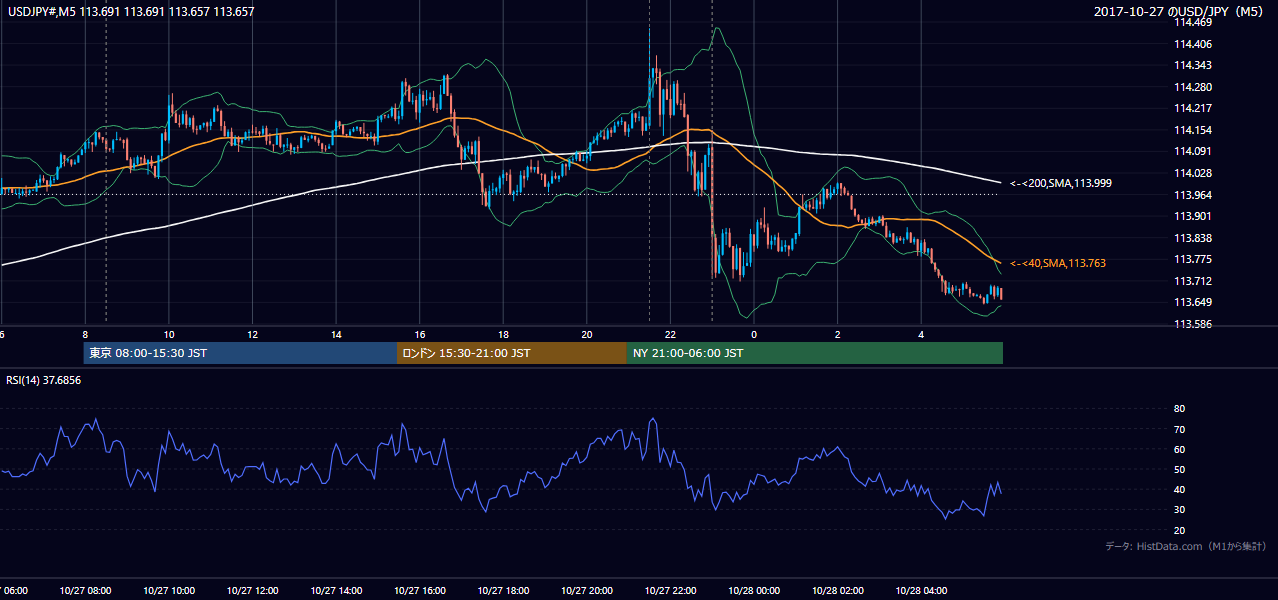Click the 114.469 price axis label
Screen dimensions: 1278x600
coord(1192,22)
